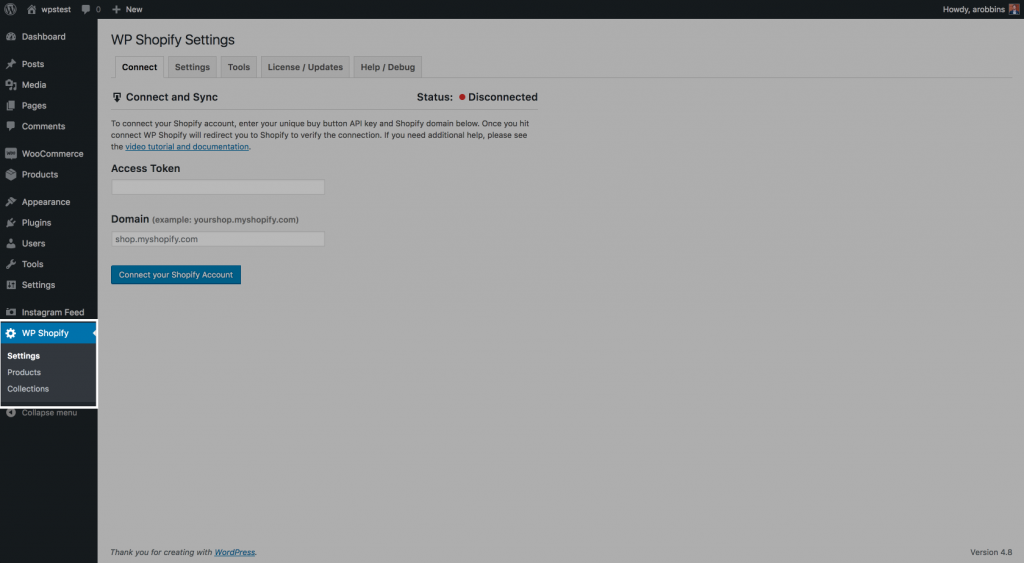Click the Access Token input field
The image size is (1024, 563).
point(217,187)
